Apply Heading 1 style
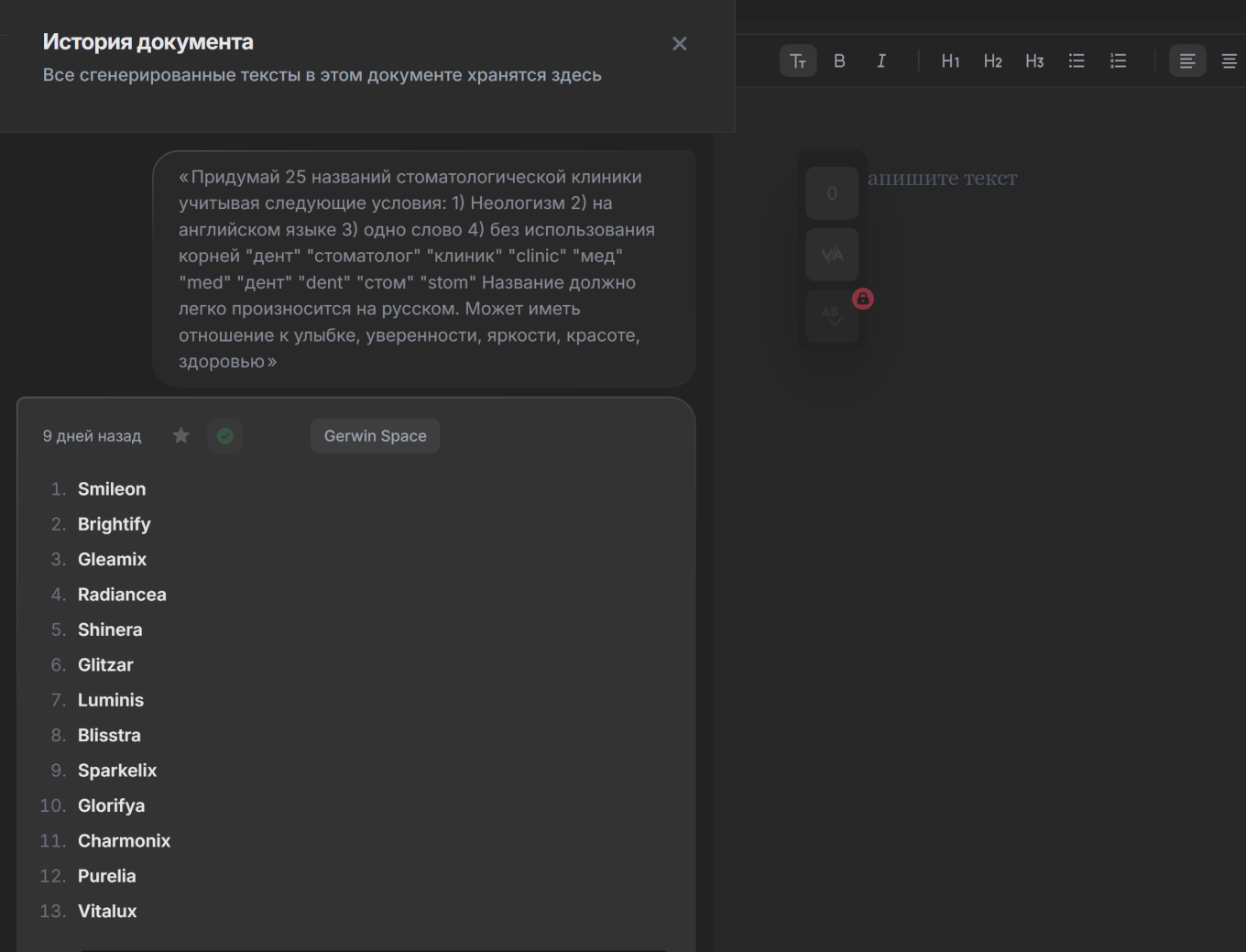Screen dimensions: 1246x952 [x=950, y=61]
